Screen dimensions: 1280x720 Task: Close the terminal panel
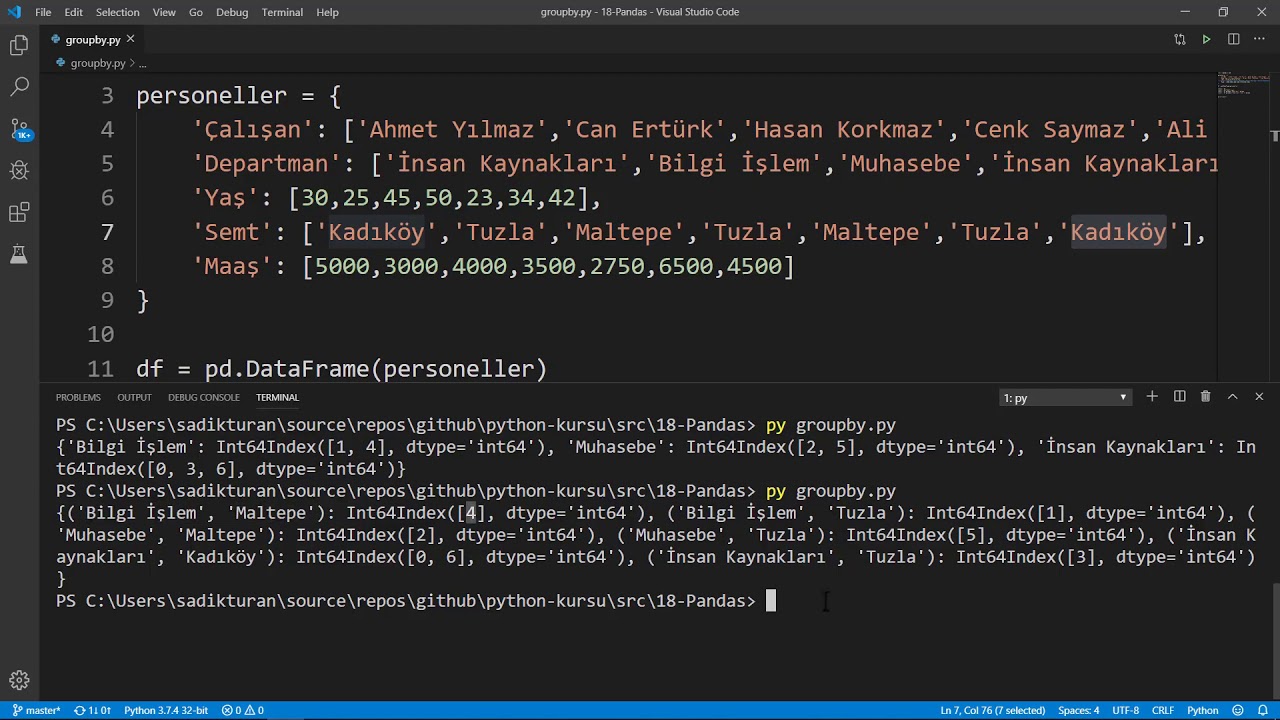1259,397
